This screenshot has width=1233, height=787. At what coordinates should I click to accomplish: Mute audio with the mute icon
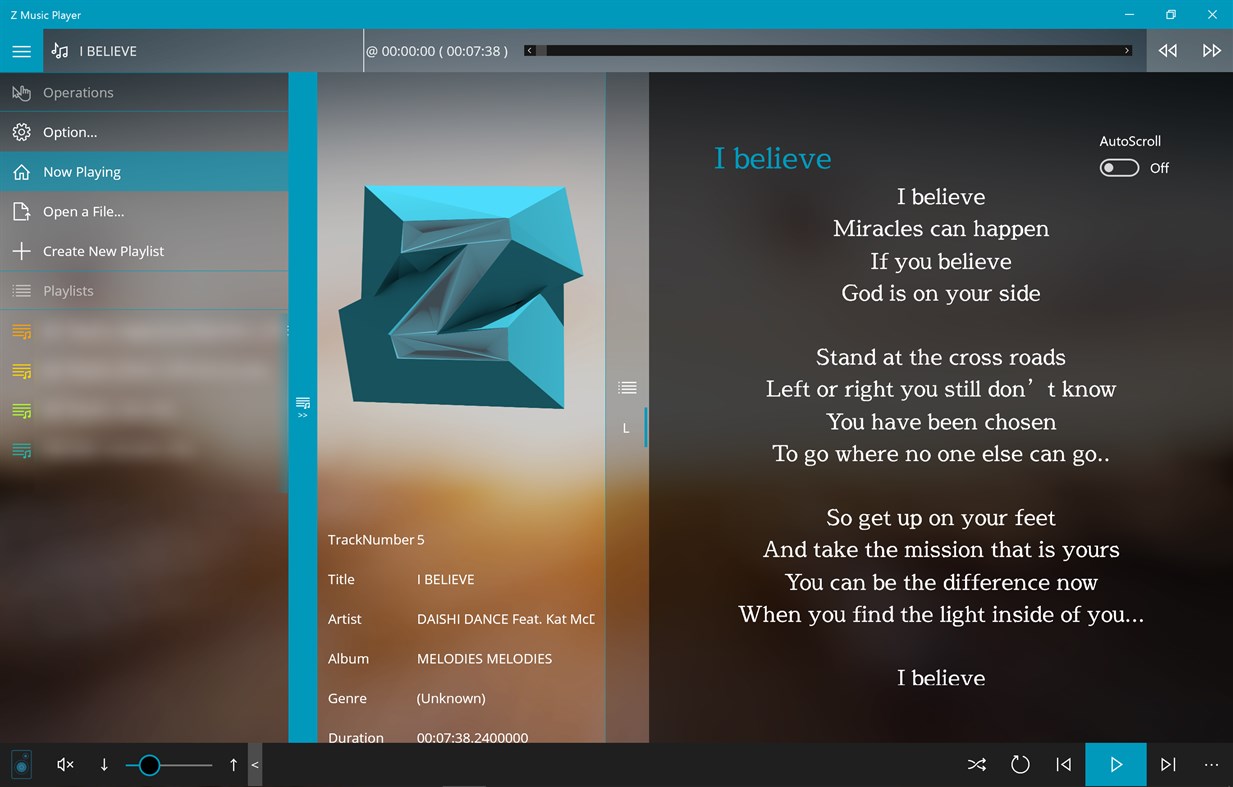(x=64, y=764)
